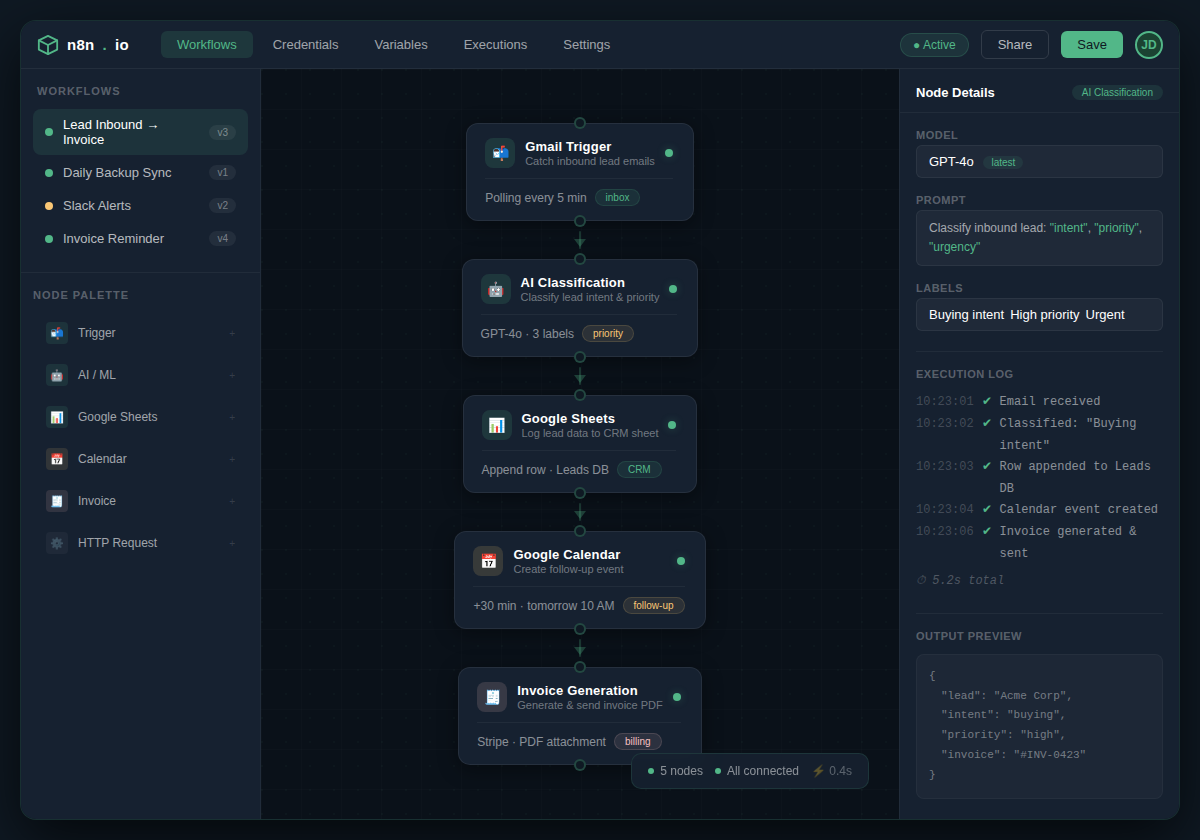Open the JD user avatar

1149,45
